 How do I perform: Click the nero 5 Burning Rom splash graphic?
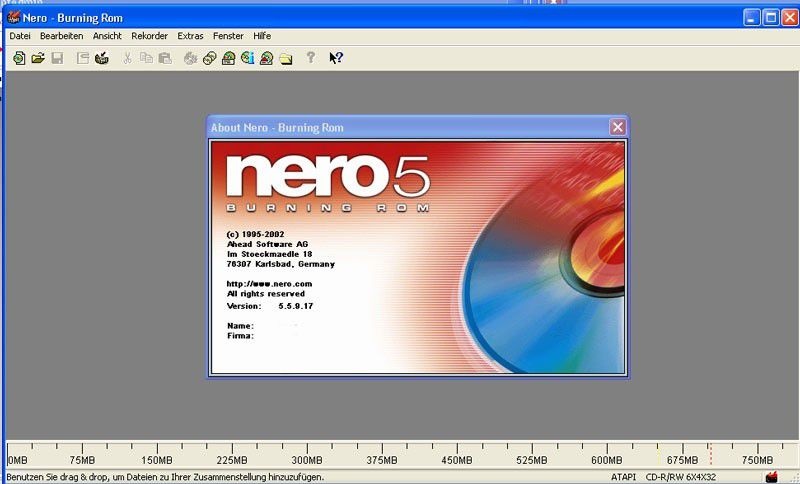tap(417, 258)
